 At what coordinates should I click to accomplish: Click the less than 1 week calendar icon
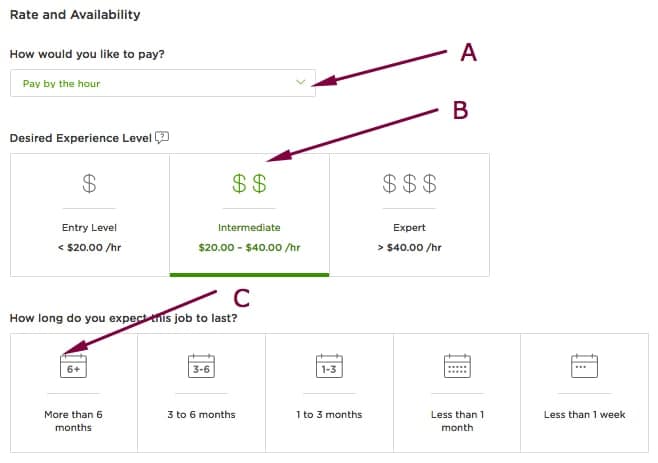tap(584, 367)
